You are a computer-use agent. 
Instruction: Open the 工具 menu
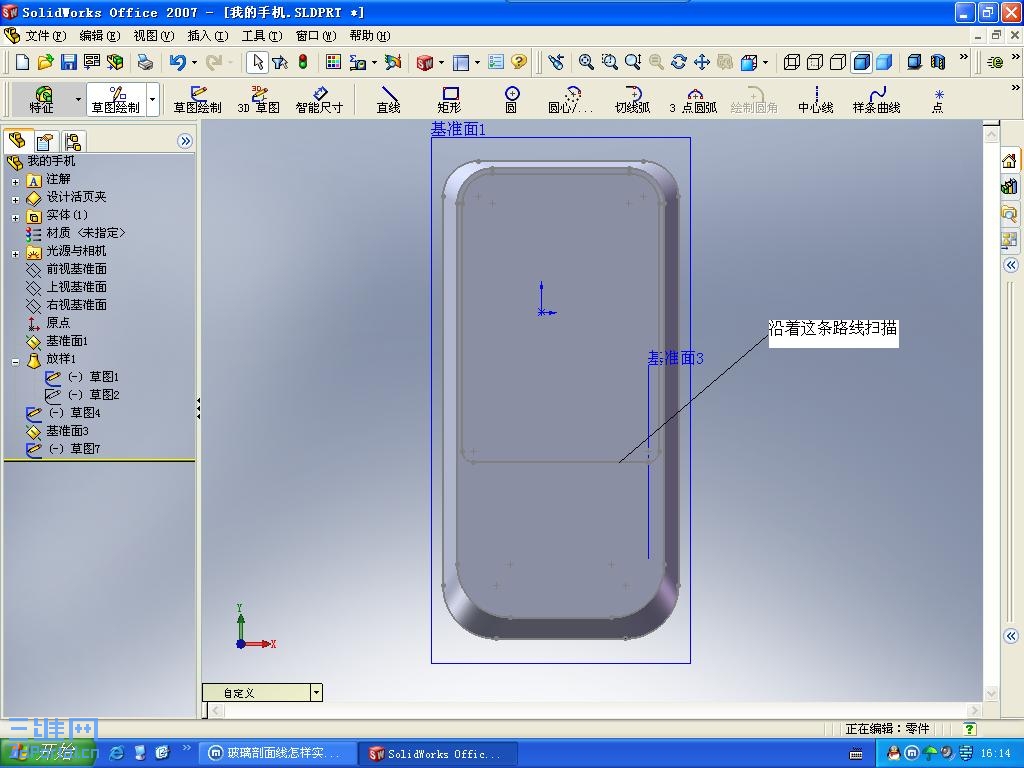(x=262, y=36)
